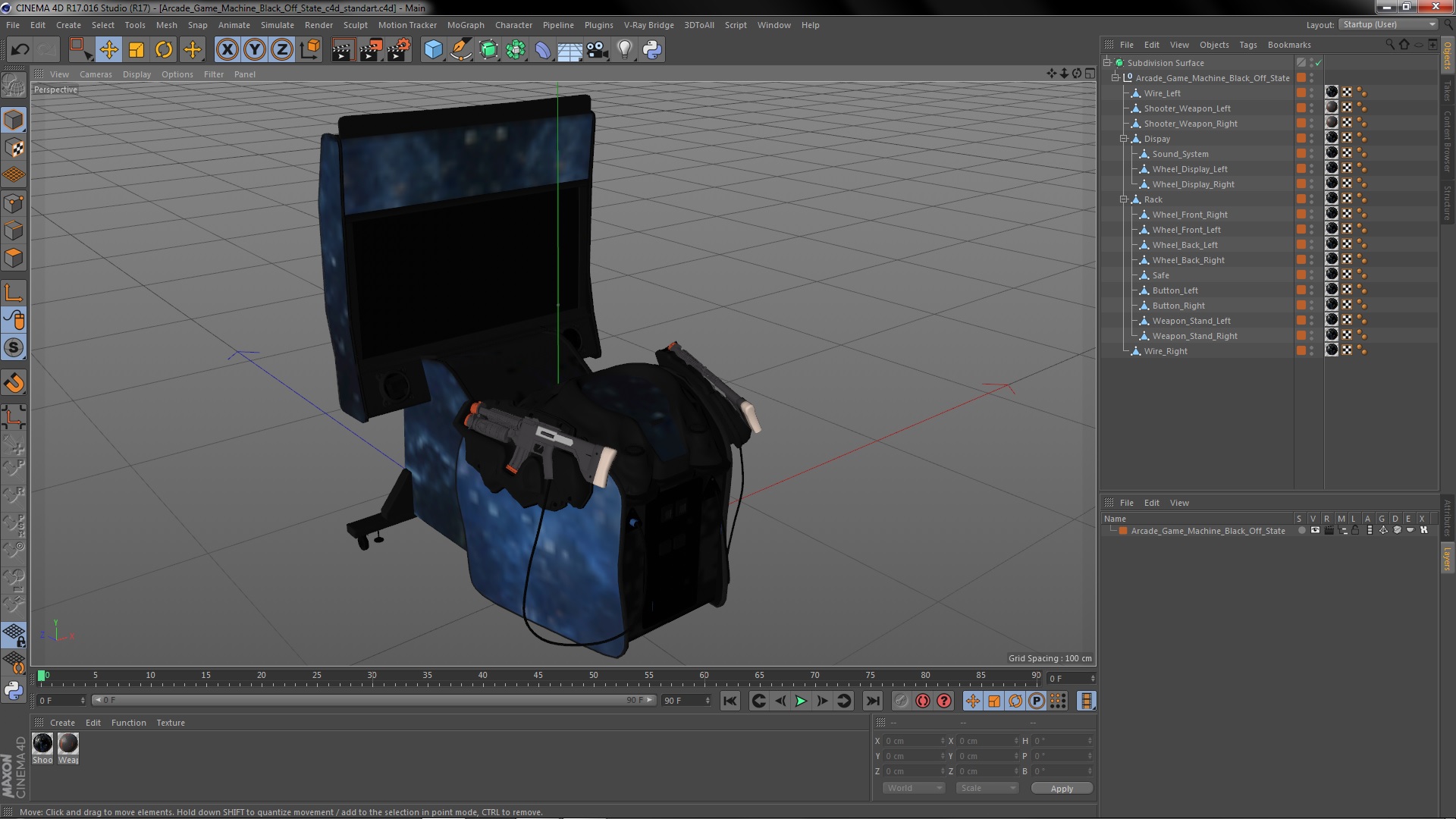Image resolution: width=1456 pixels, height=819 pixels.
Task: Select Points mode in left sidebar
Action: [14, 203]
